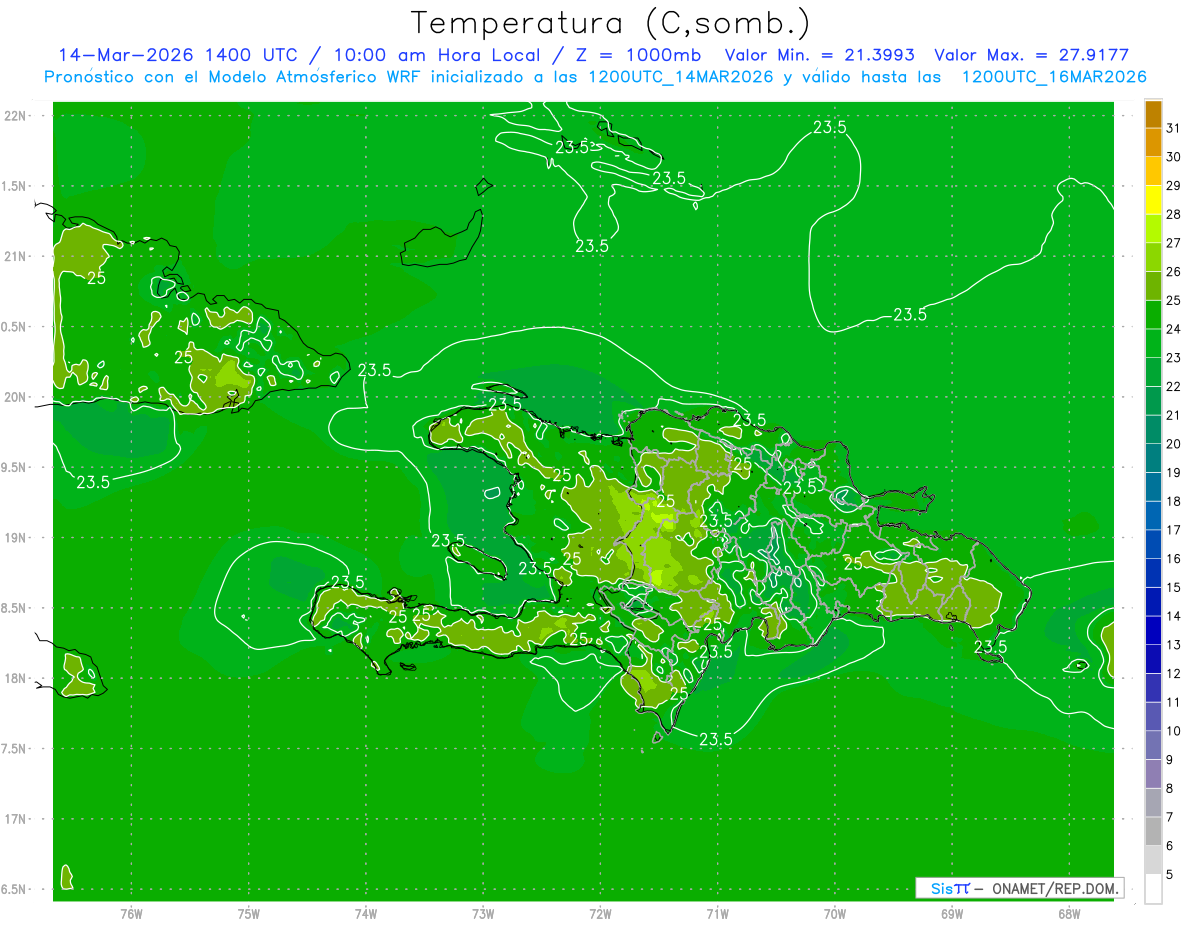The height and width of the screenshot is (927, 1200).
Task: Click the 17N latitude axis label
Action: point(15,819)
